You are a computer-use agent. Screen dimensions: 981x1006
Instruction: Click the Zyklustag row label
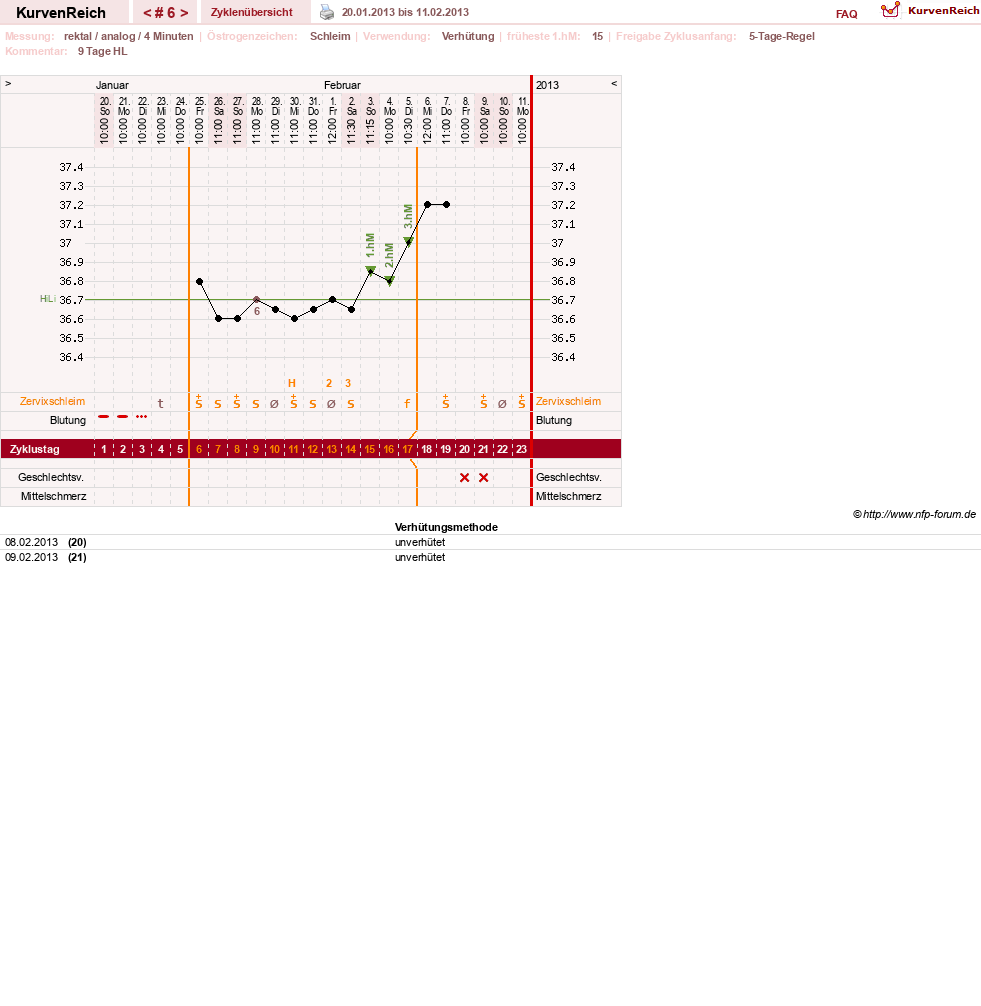click(35, 449)
